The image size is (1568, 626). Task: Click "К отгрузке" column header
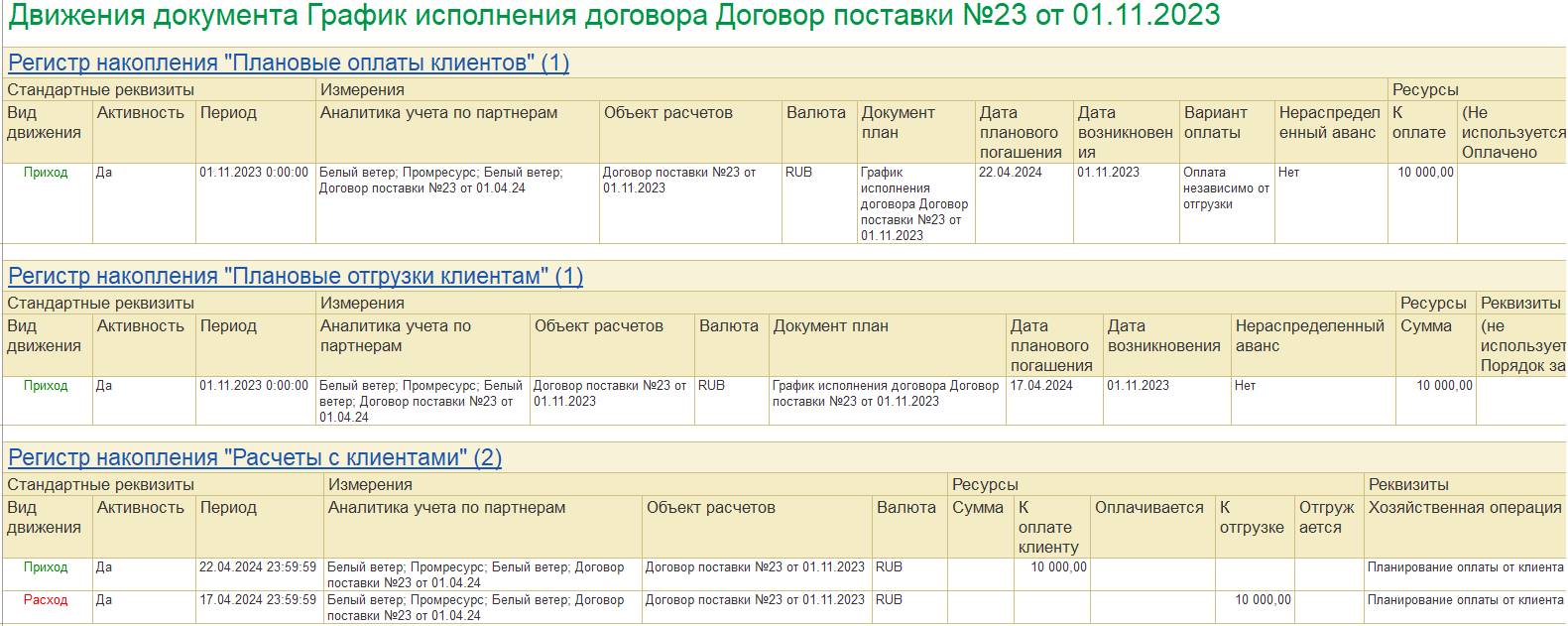[1255, 528]
